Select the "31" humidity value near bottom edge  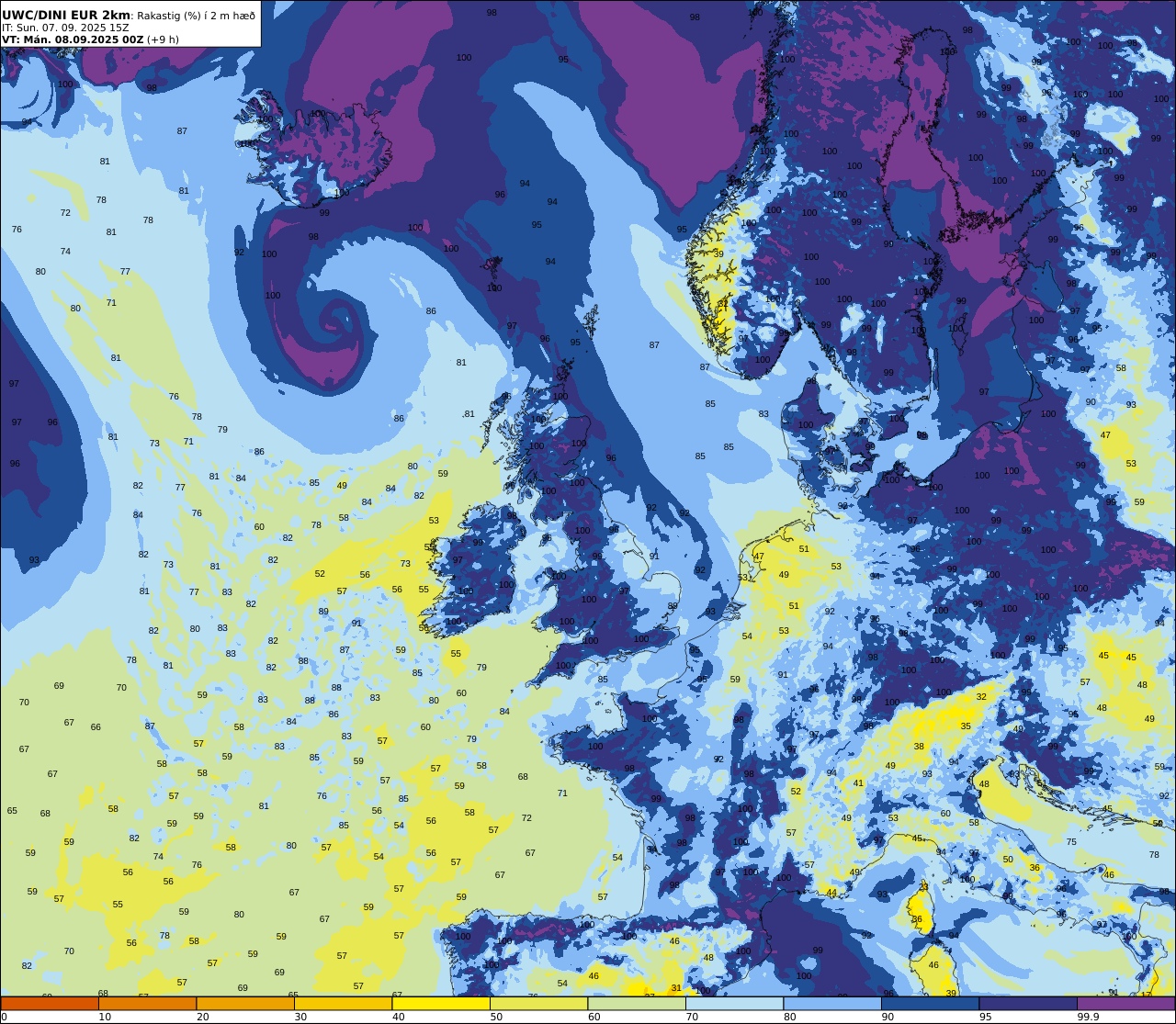pyautogui.click(x=676, y=988)
